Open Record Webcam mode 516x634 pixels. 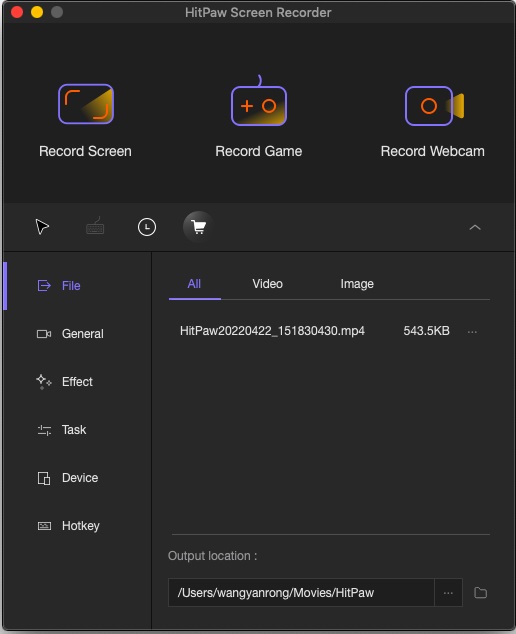click(433, 120)
